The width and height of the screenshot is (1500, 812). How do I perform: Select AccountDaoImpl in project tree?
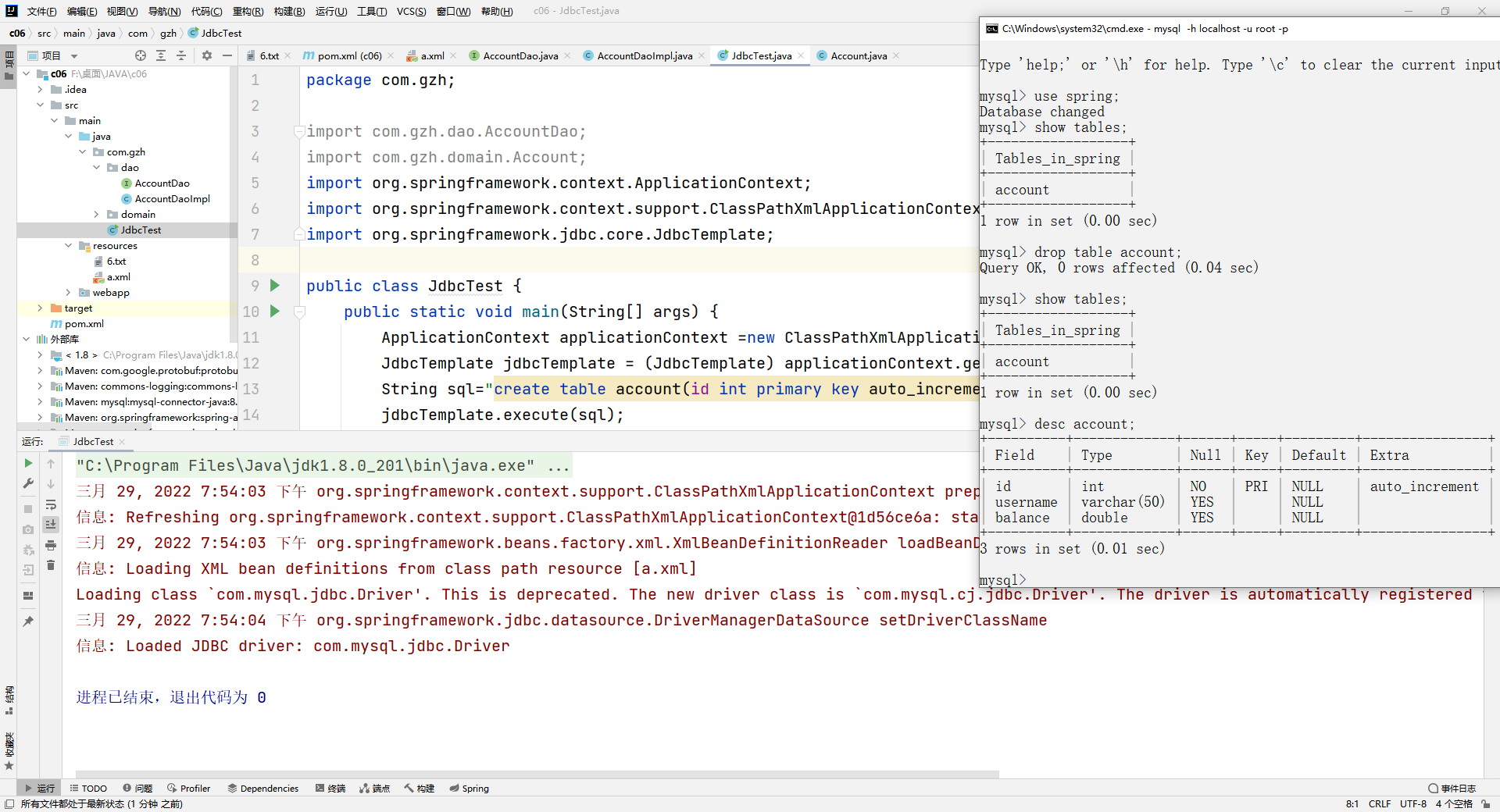(172, 199)
